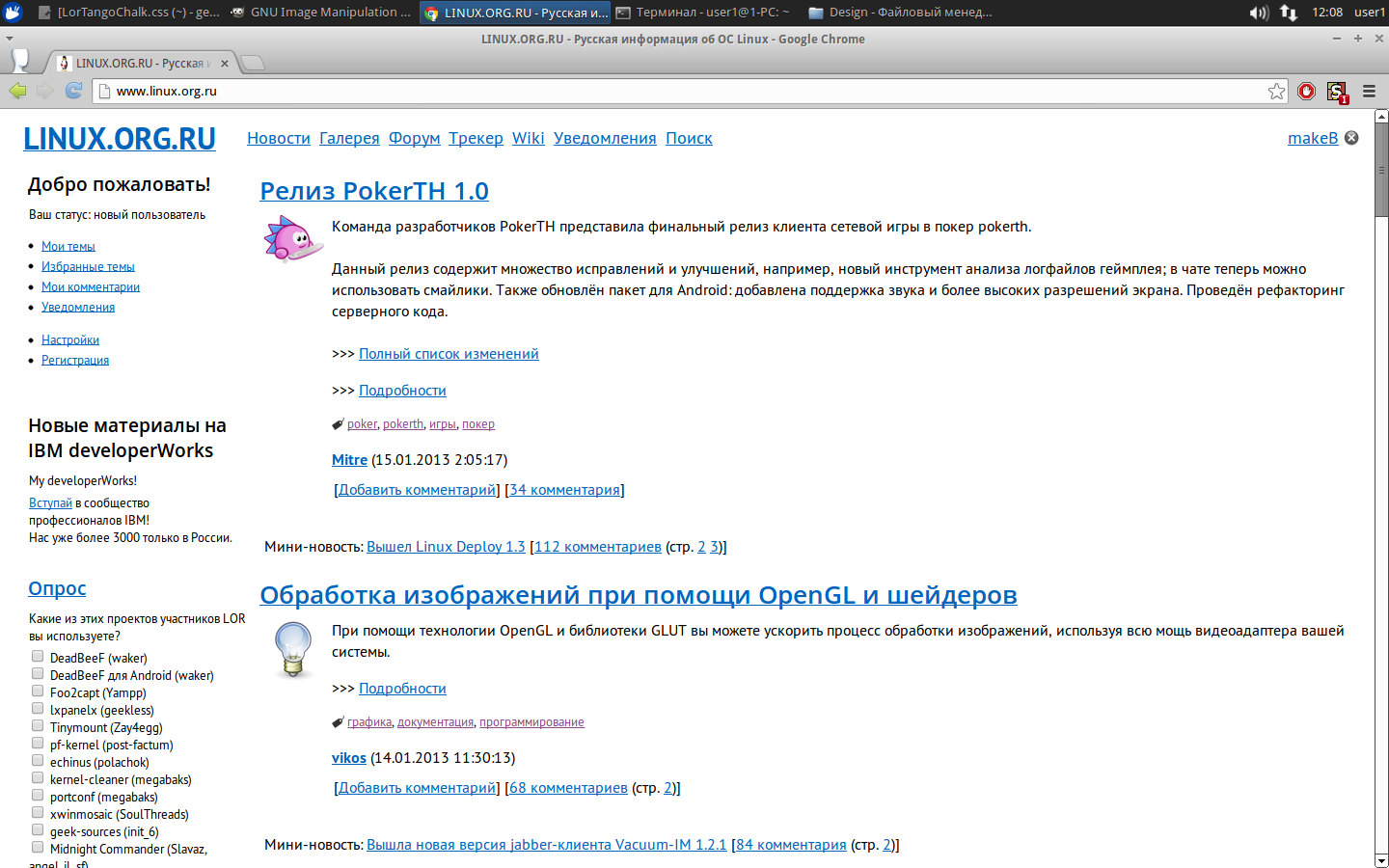
Task: Open vikos author profile link
Action: (x=349, y=758)
